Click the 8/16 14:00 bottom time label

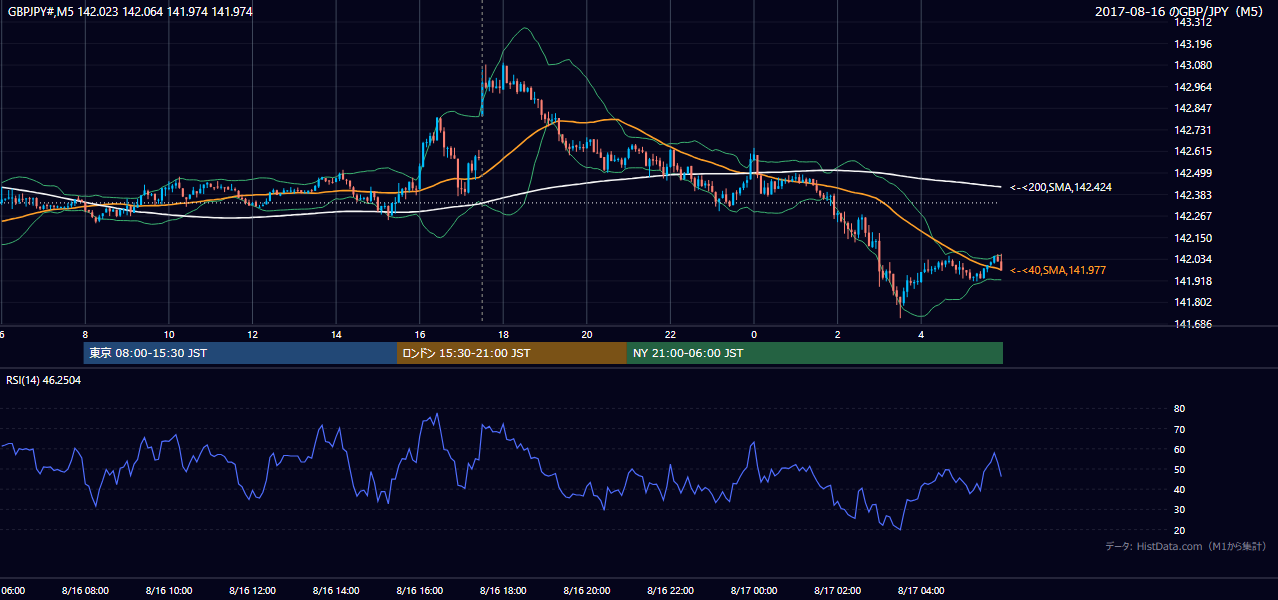[x=336, y=590]
